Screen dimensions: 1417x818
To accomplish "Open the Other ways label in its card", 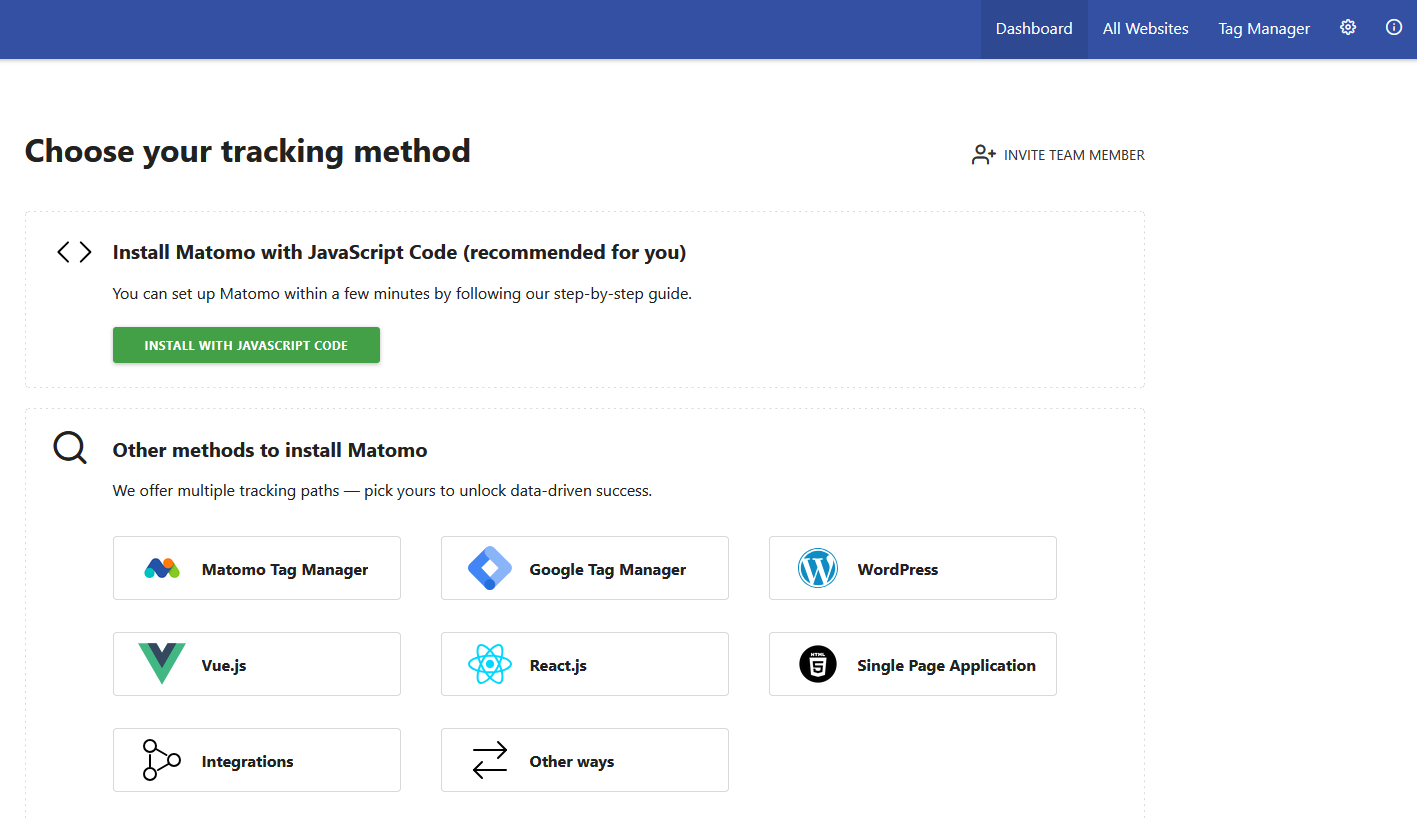I will pos(572,761).
